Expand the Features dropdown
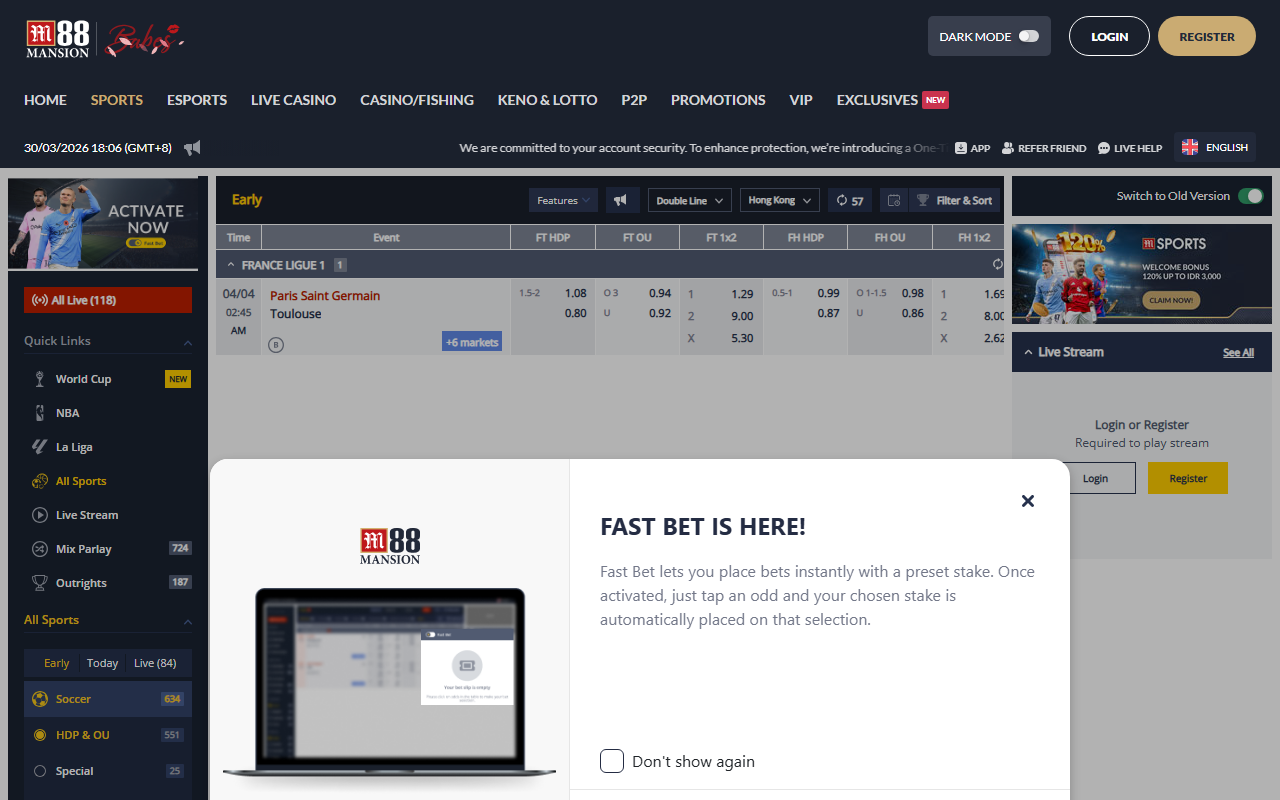This screenshot has width=1280, height=800. 563,200
